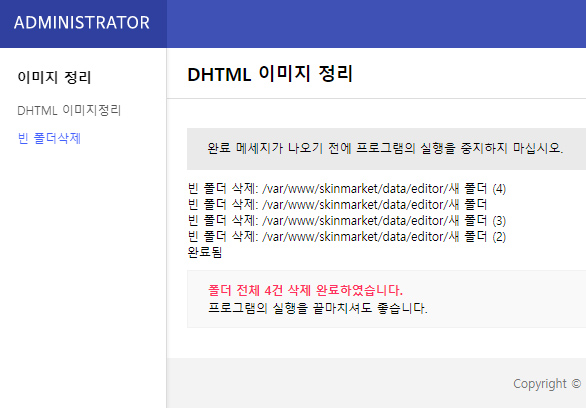Open the ADMINISTRATOR home logo link
Screen dimensions: 586x408
pos(82,23)
